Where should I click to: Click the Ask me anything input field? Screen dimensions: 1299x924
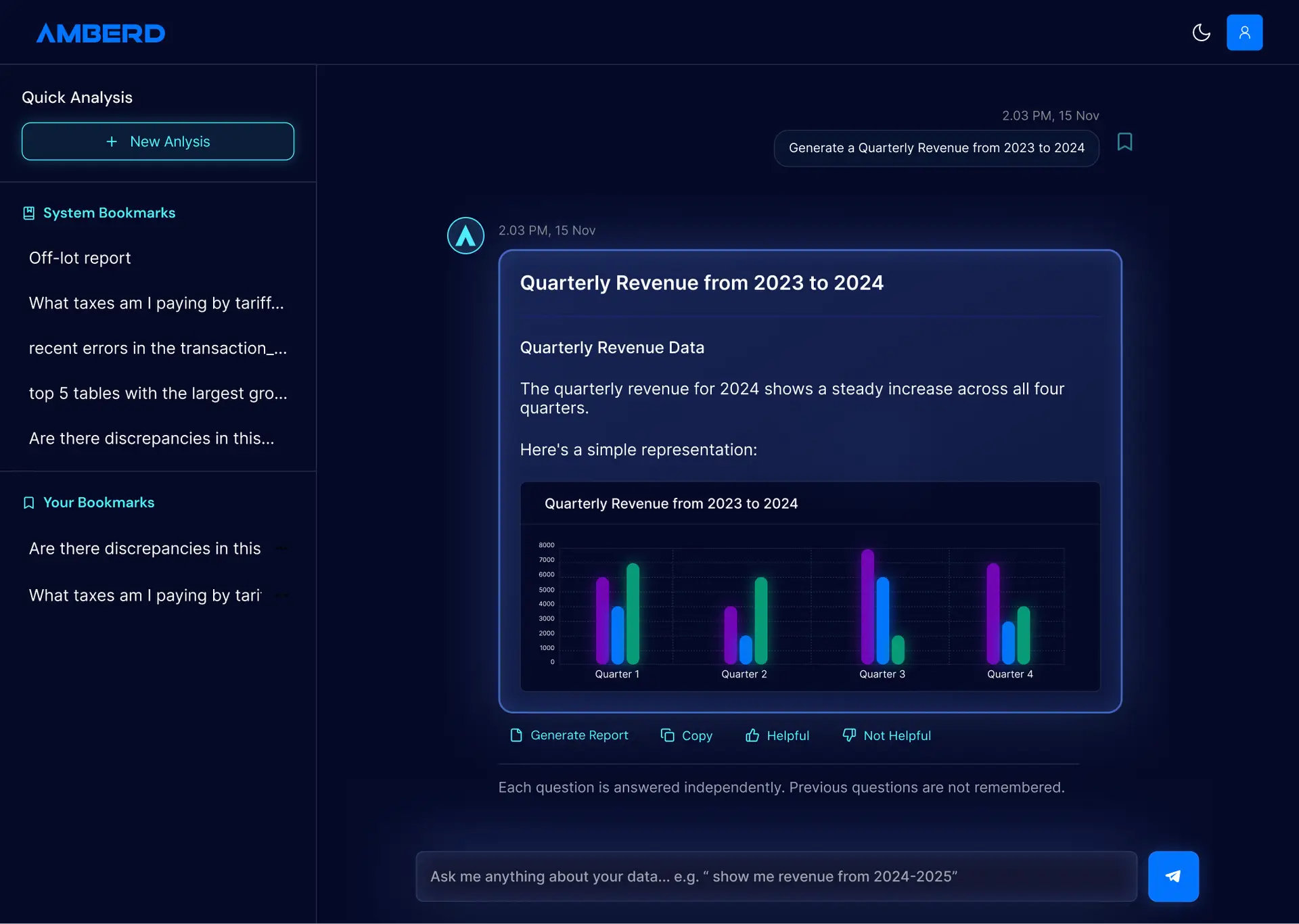coord(776,876)
